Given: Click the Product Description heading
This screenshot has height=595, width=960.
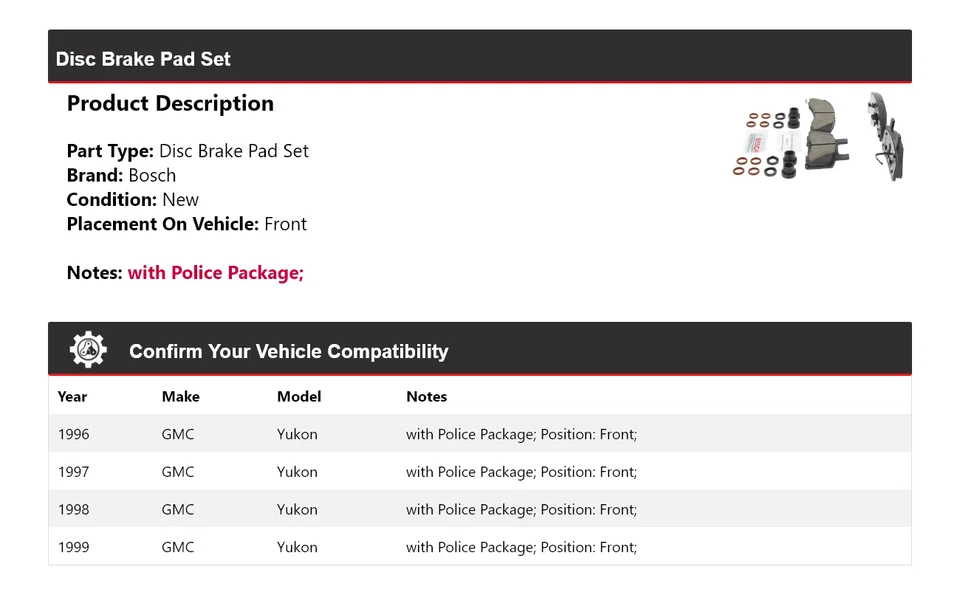Looking at the screenshot, I should click(x=170, y=103).
